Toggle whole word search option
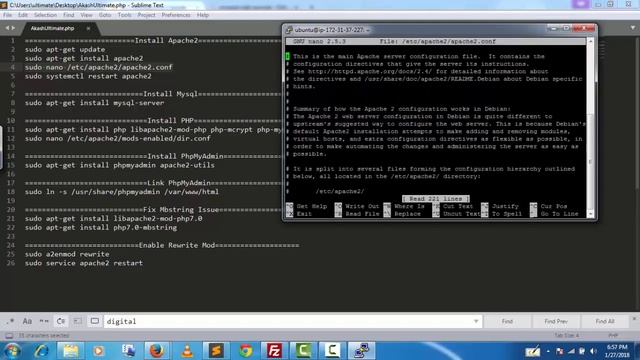Viewport: 640px width, 360px height. (44, 321)
